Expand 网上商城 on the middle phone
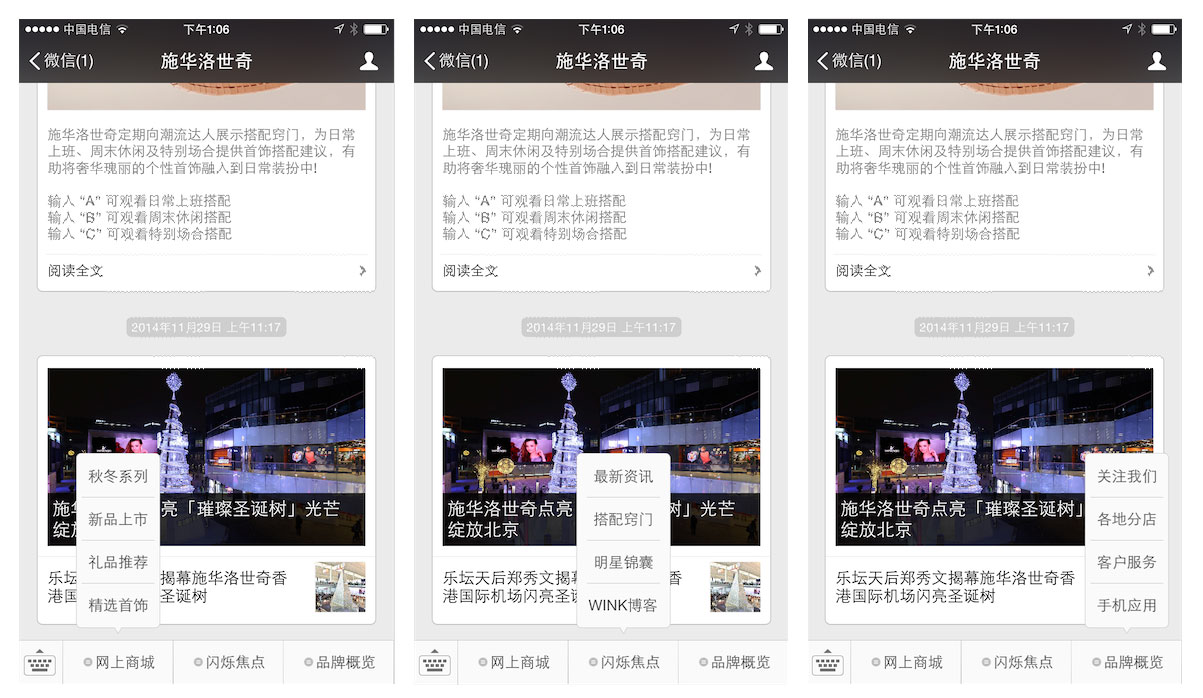The height and width of the screenshot is (698, 1203). click(x=513, y=662)
